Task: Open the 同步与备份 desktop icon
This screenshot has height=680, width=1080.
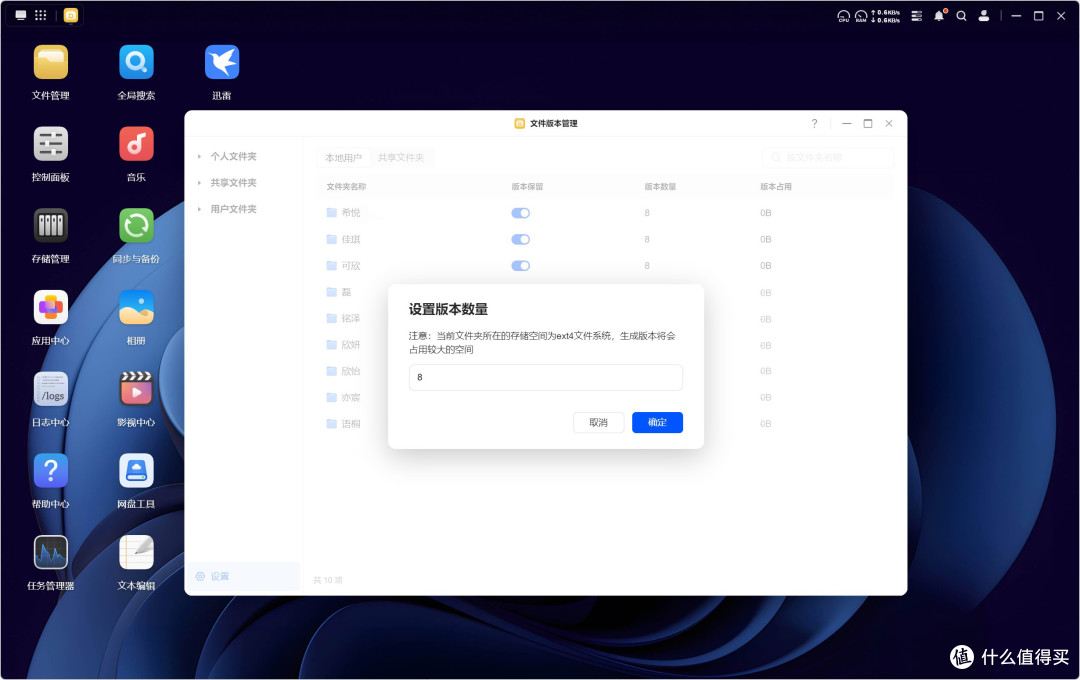Action: click(x=136, y=226)
